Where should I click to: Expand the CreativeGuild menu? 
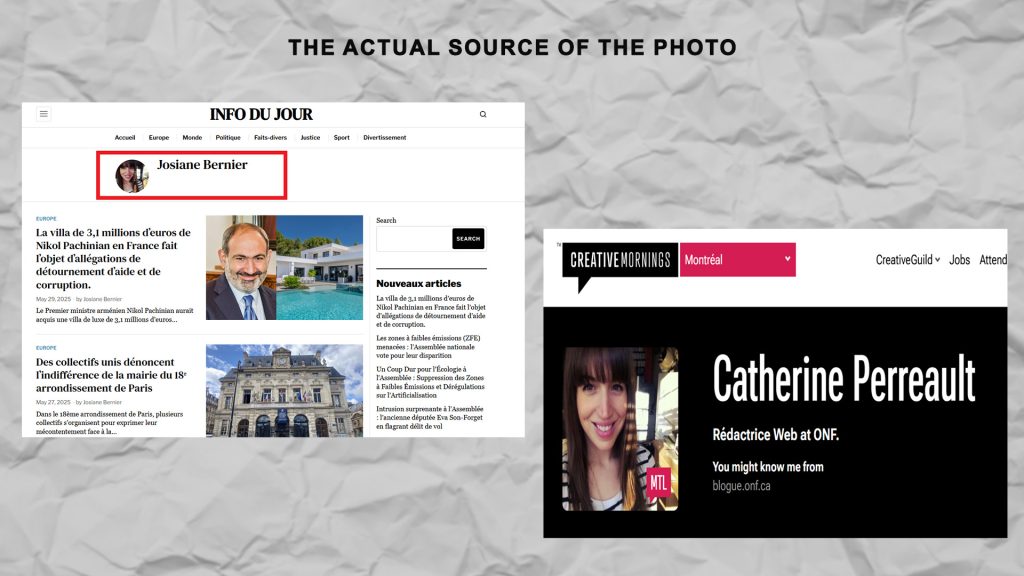click(x=908, y=260)
